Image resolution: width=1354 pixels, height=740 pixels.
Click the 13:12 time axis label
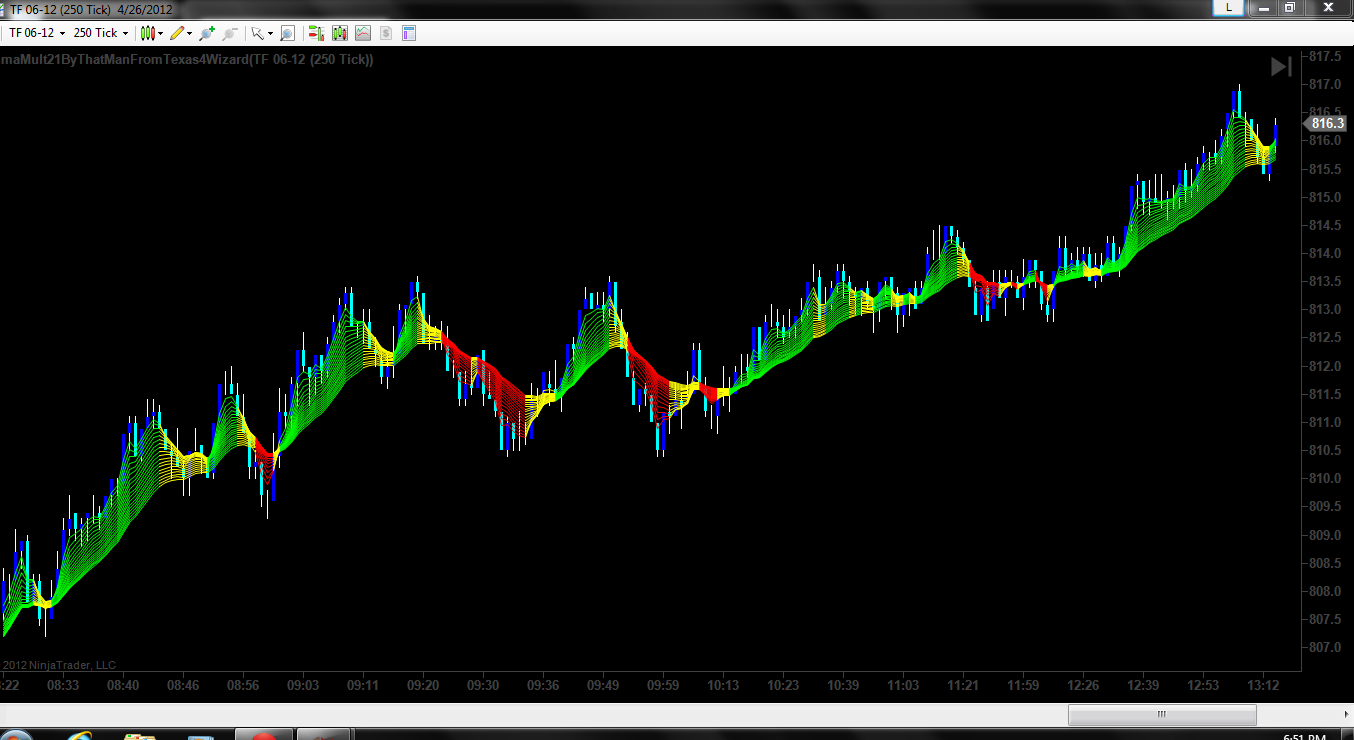[1263, 685]
